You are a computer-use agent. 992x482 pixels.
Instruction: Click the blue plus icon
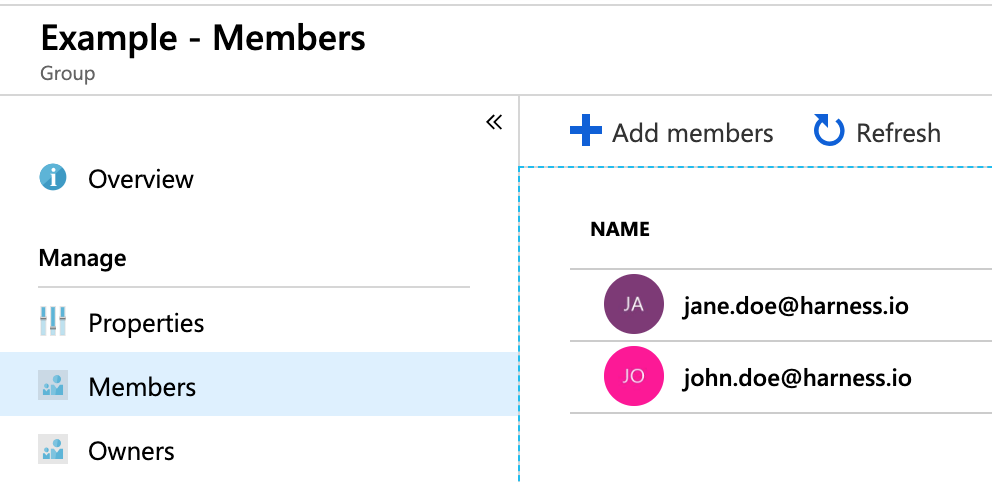[x=585, y=131]
